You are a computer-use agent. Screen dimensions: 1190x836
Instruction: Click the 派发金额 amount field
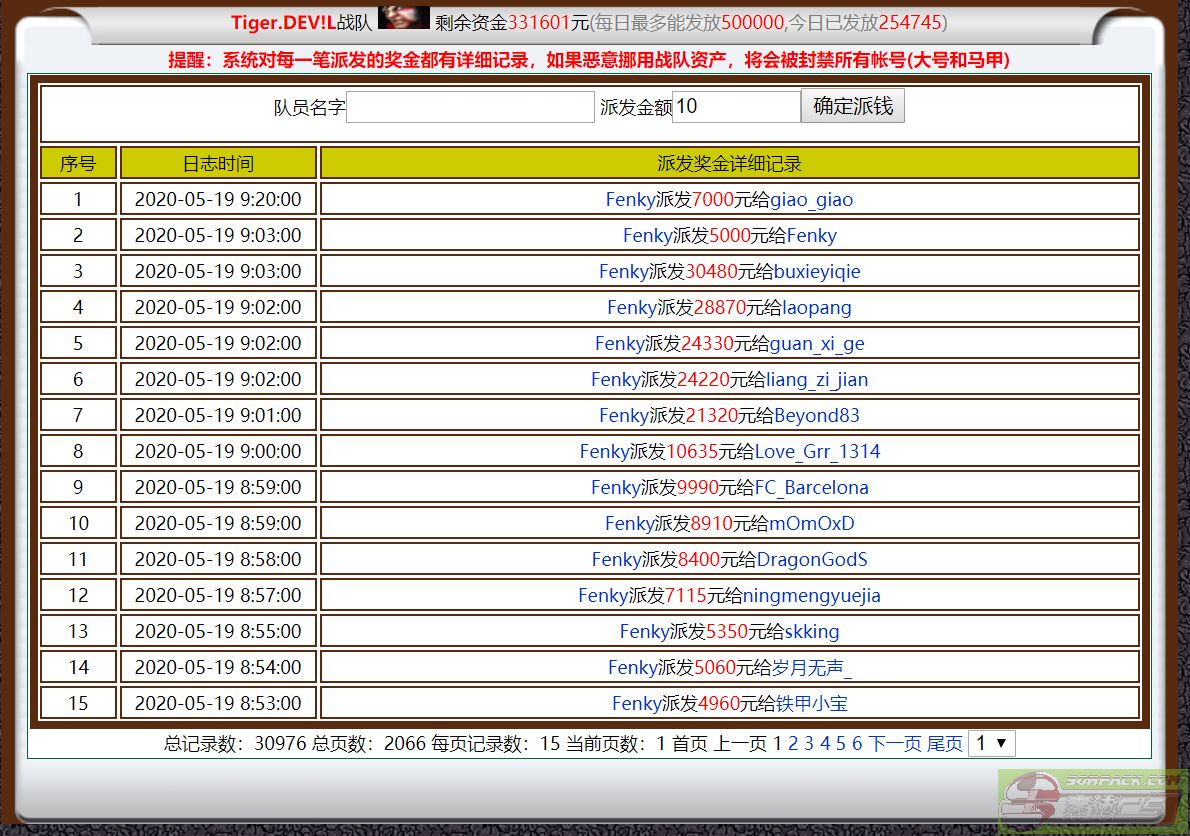[736, 107]
